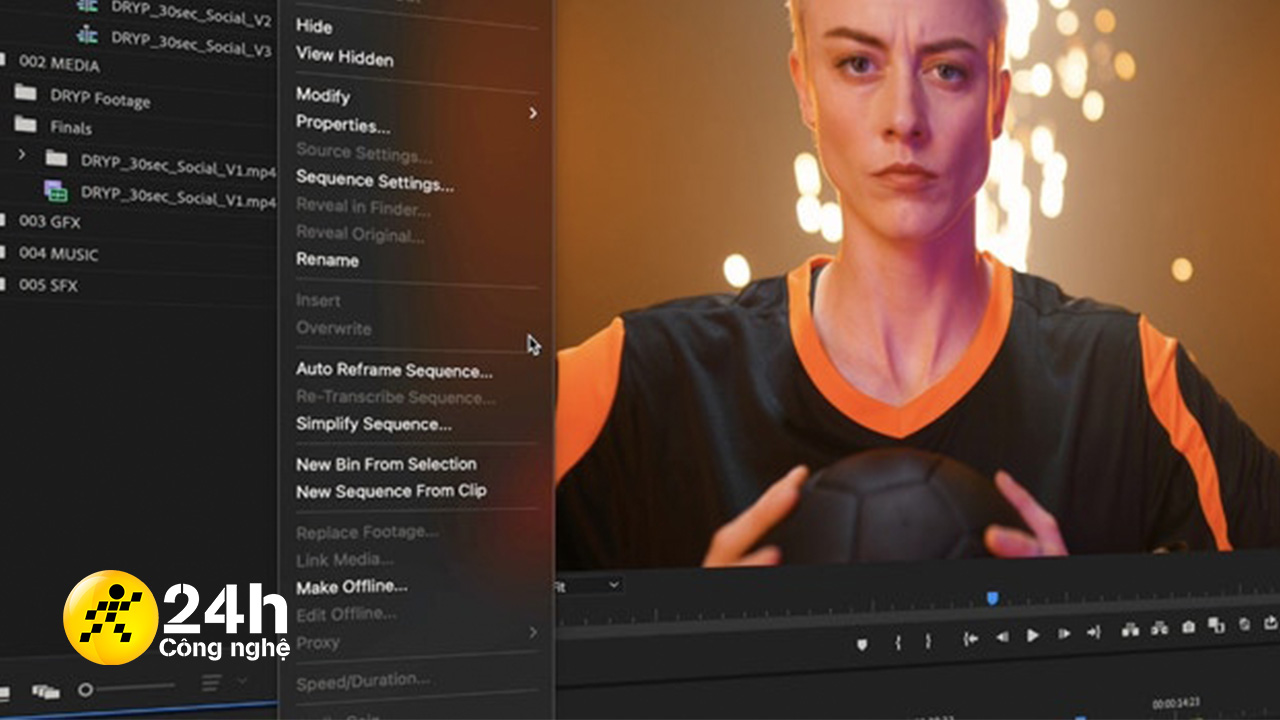Click the folder icon beside DRYP_30sec_Social_V1.mp4
The image size is (1280, 720).
[57, 158]
